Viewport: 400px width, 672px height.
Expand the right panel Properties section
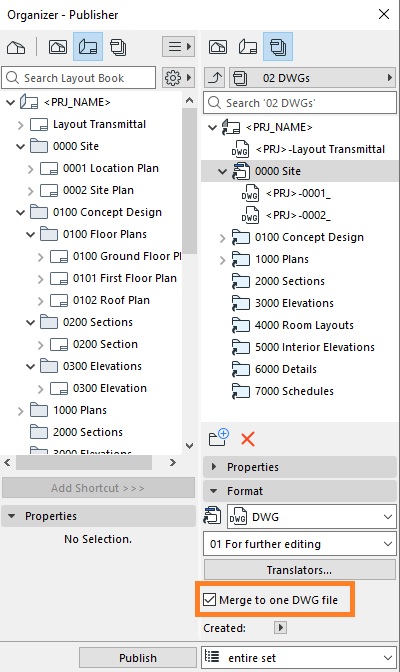tap(300, 467)
